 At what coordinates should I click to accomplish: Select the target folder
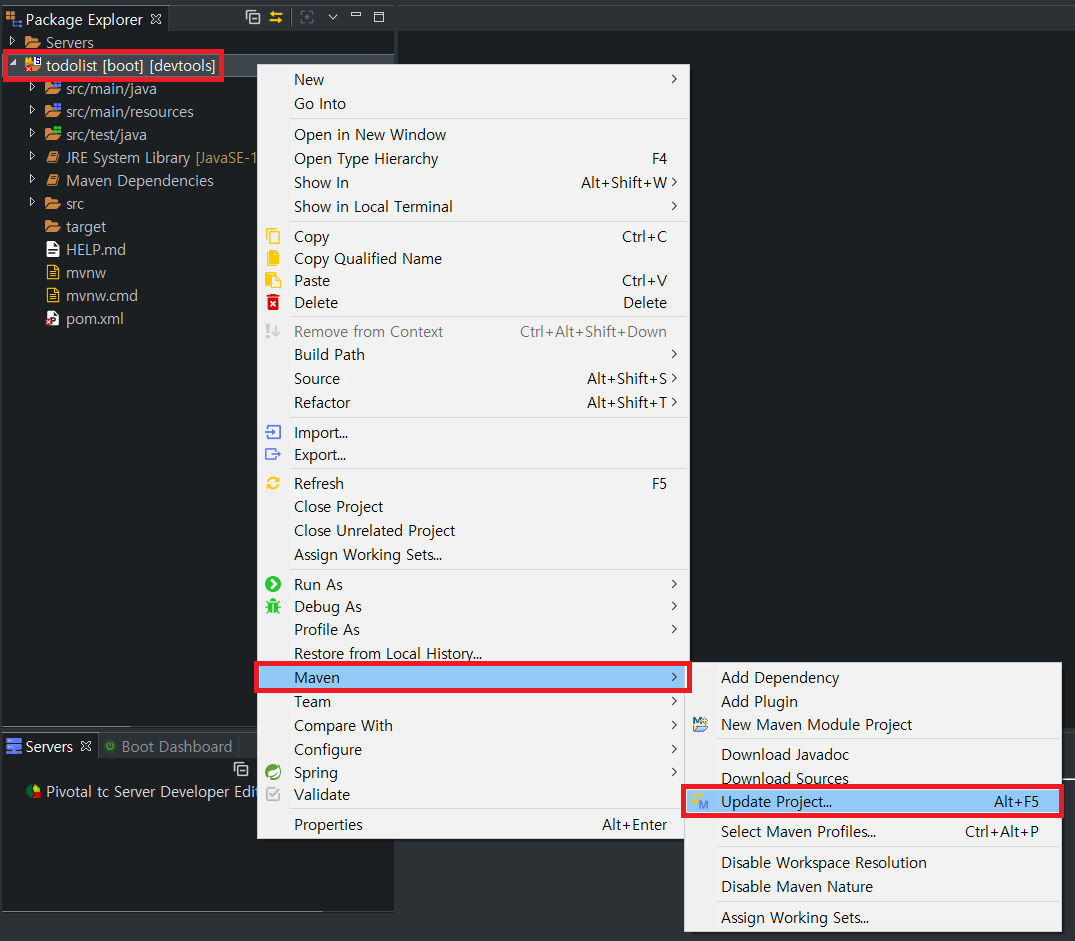(86, 226)
